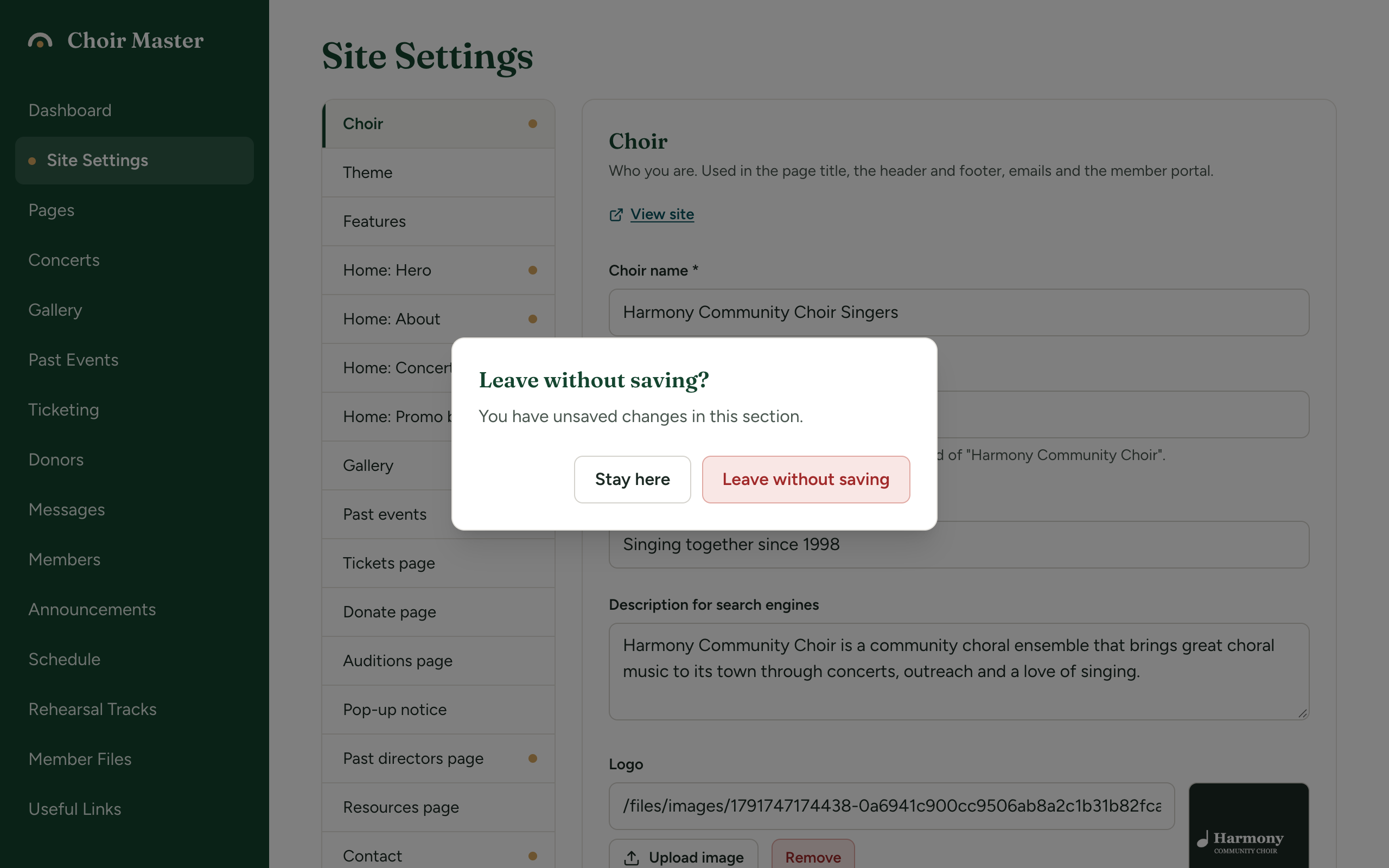Image resolution: width=1389 pixels, height=868 pixels.
Task: Choose Stay here in the dialog
Action: pyautogui.click(x=632, y=480)
